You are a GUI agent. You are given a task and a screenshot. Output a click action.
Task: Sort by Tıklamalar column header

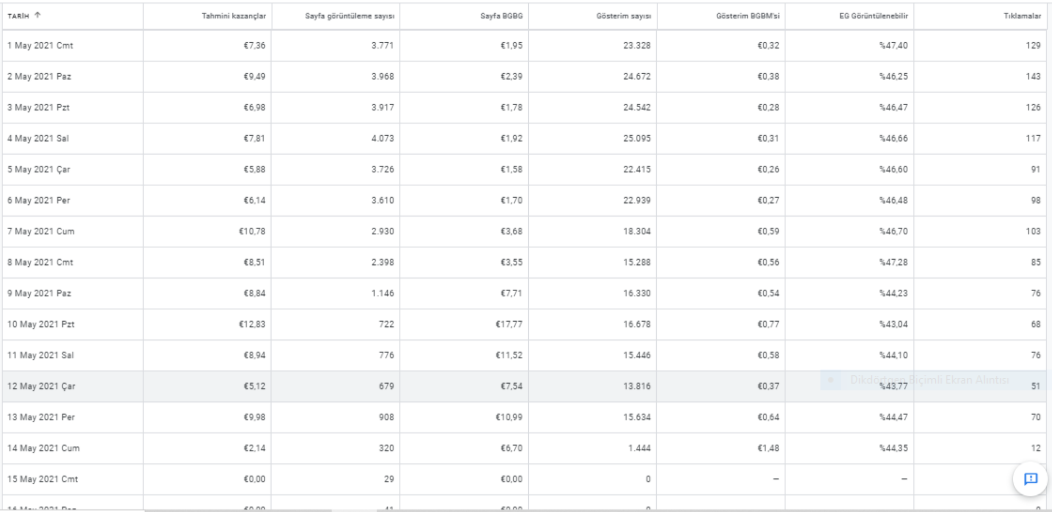1027,16
